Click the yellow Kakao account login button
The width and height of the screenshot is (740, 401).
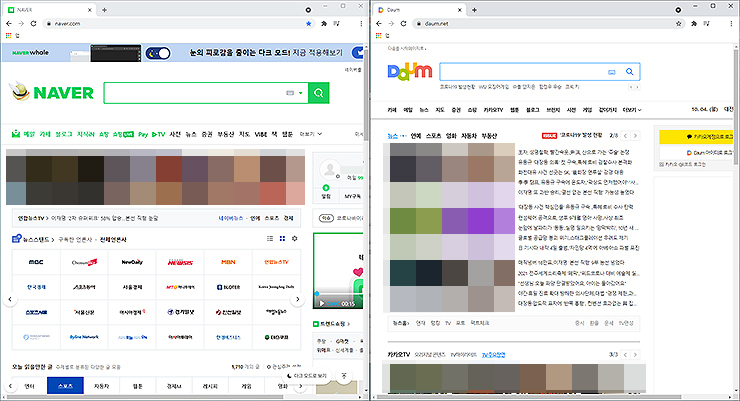point(697,137)
